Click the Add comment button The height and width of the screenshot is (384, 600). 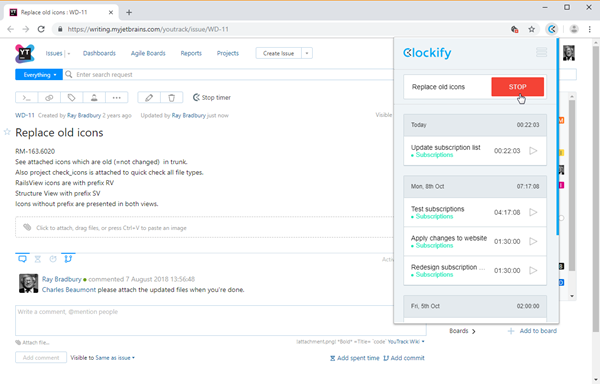pos(41,358)
